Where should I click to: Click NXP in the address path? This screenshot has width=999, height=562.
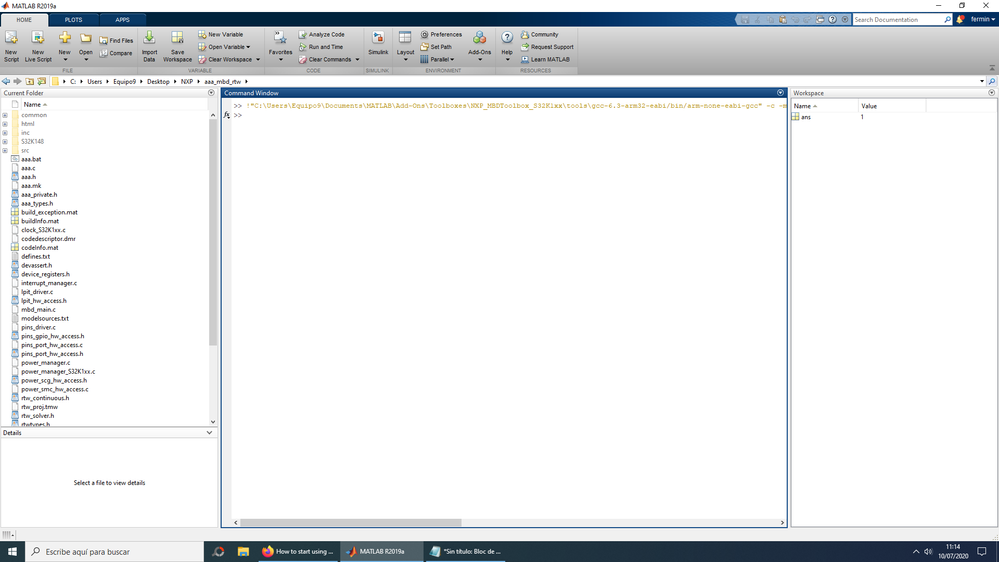click(187, 82)
